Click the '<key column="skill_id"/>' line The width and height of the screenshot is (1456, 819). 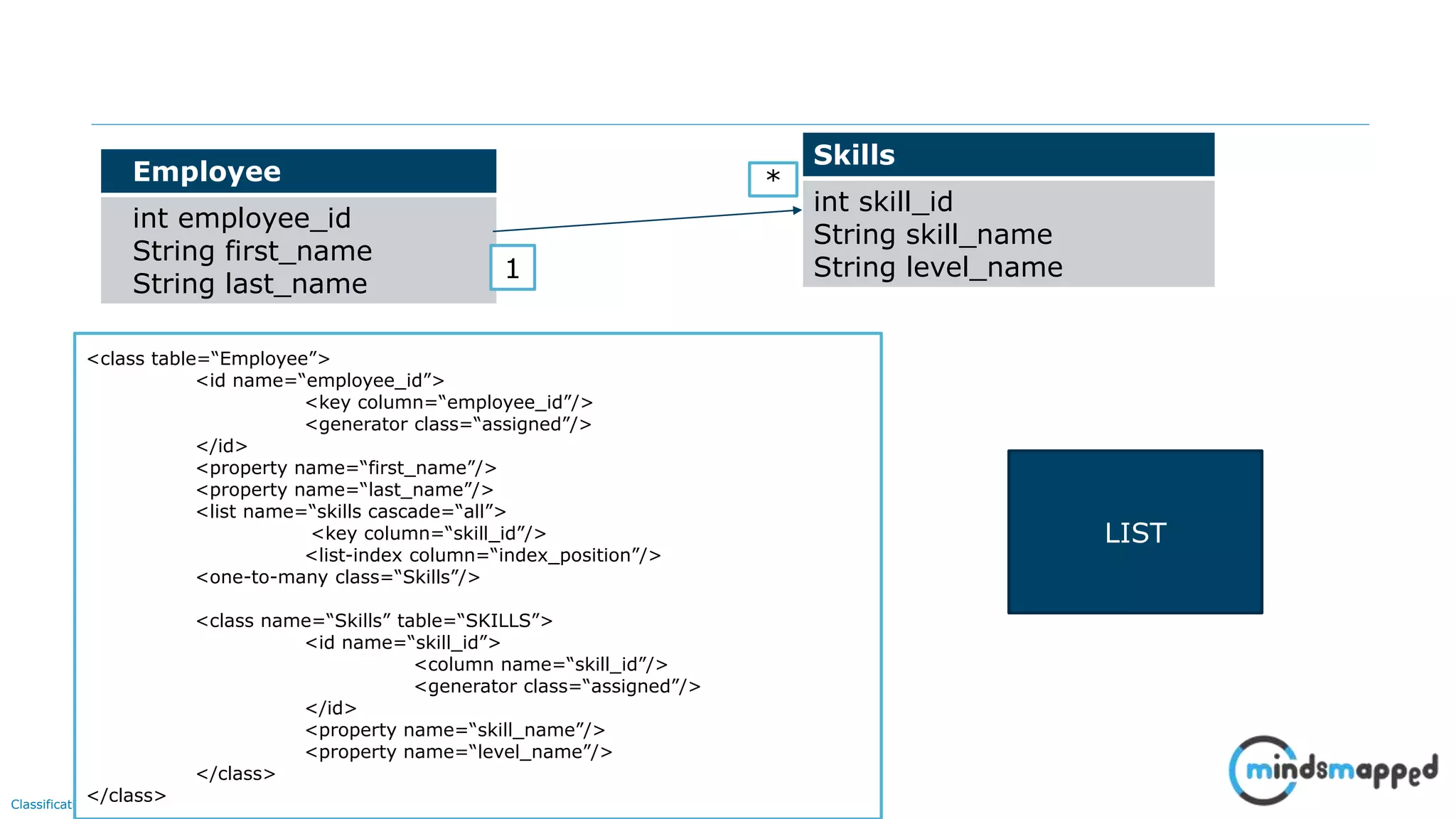[429, 534]
